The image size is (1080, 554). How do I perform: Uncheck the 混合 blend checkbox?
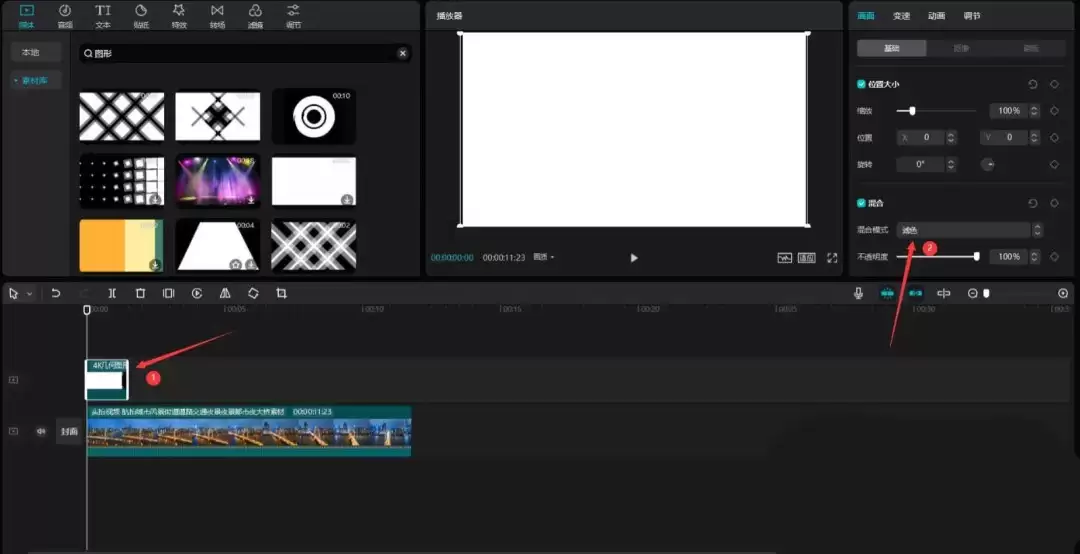[x=862, y=203]
